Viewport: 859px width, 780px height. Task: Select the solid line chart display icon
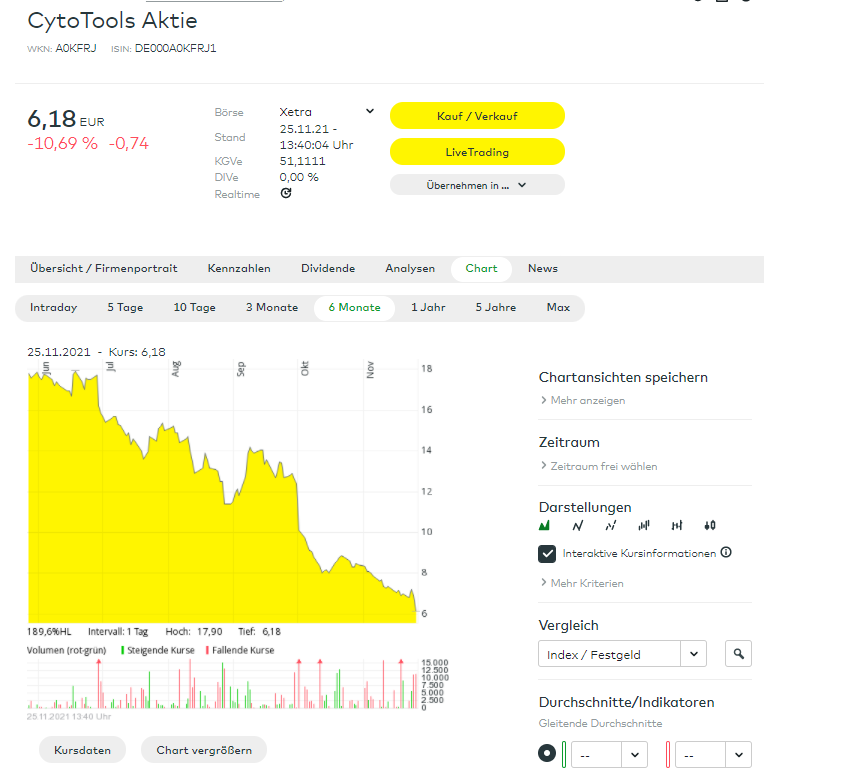coord(577,526)
